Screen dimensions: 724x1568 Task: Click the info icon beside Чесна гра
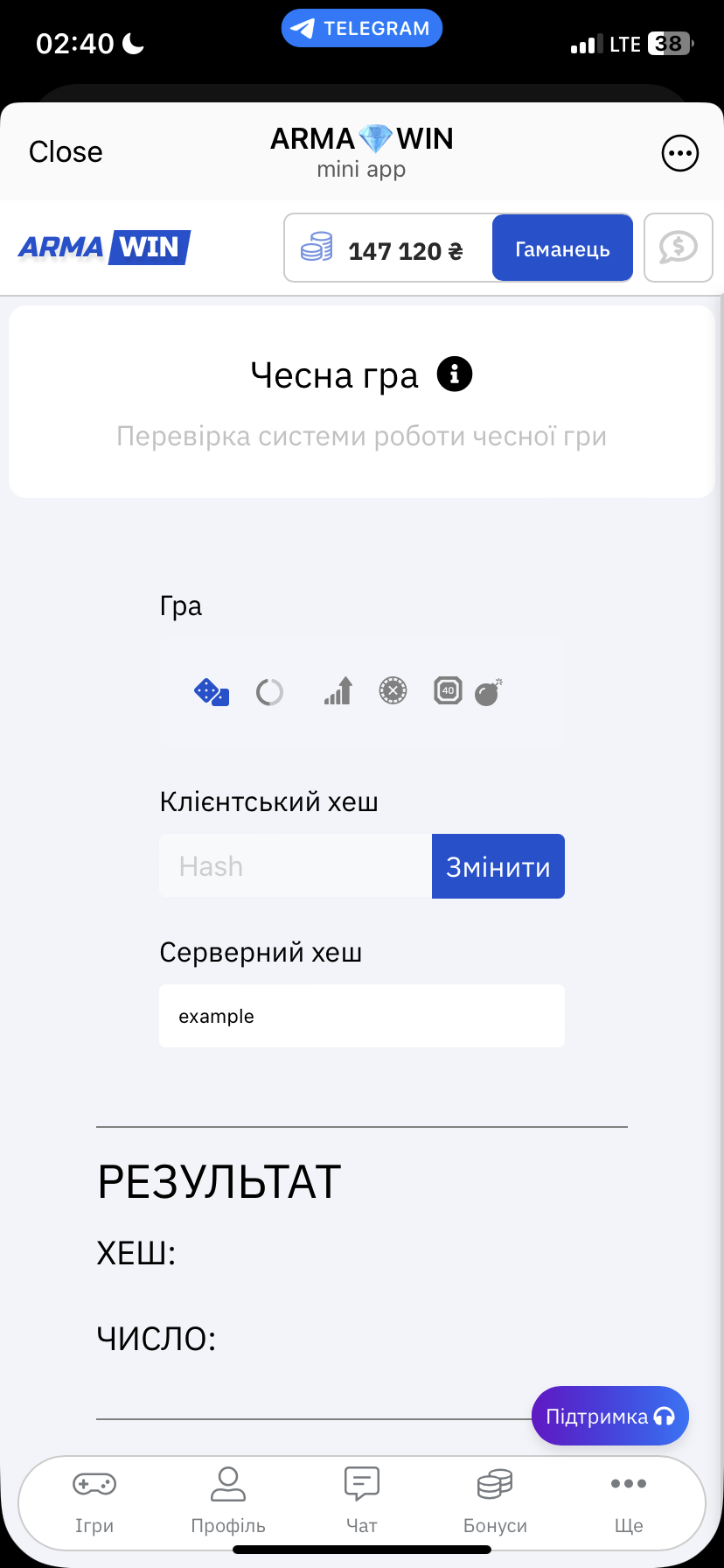(455, 374)
